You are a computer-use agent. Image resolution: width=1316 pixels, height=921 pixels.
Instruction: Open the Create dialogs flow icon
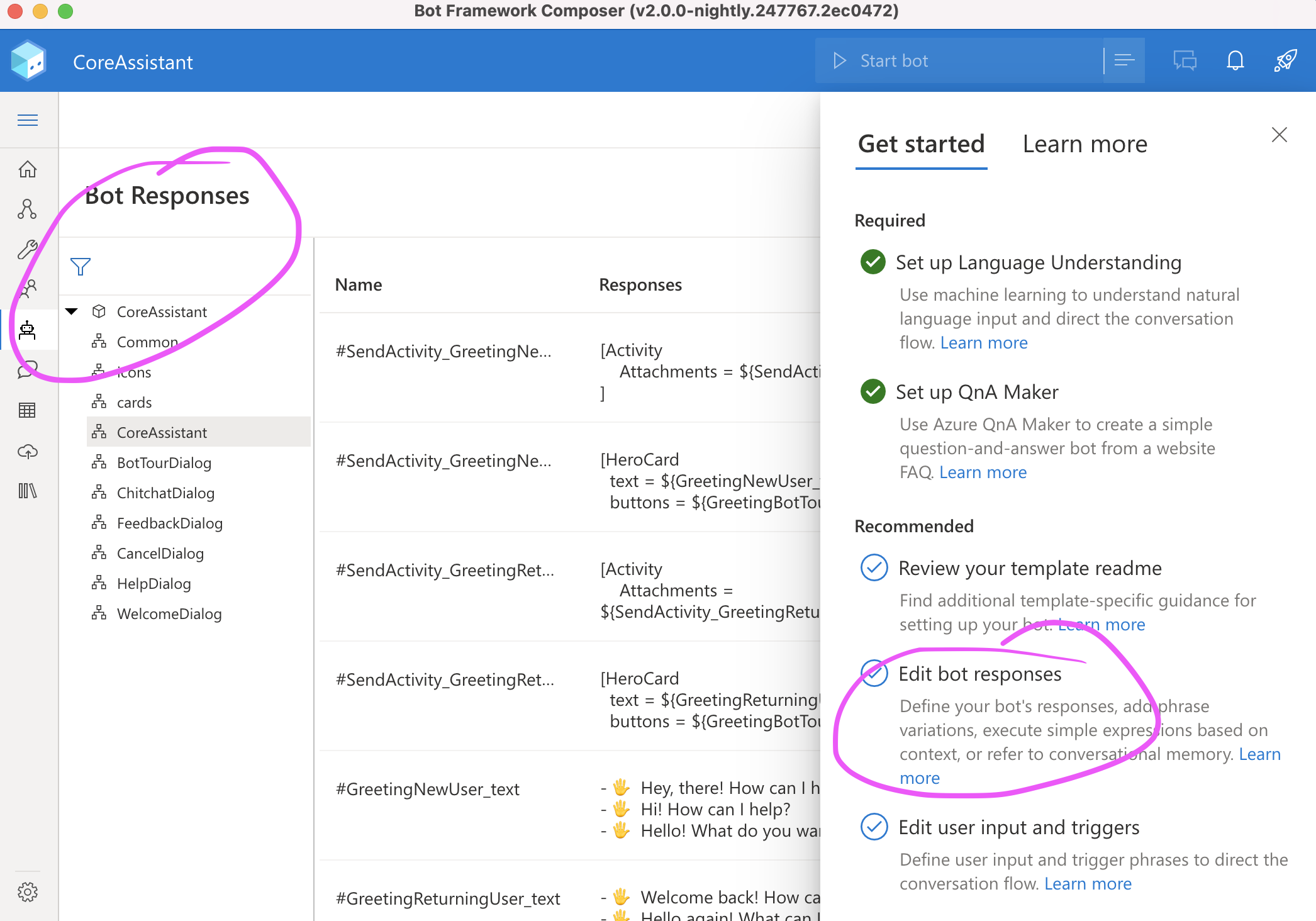click(x=28, y=209)
